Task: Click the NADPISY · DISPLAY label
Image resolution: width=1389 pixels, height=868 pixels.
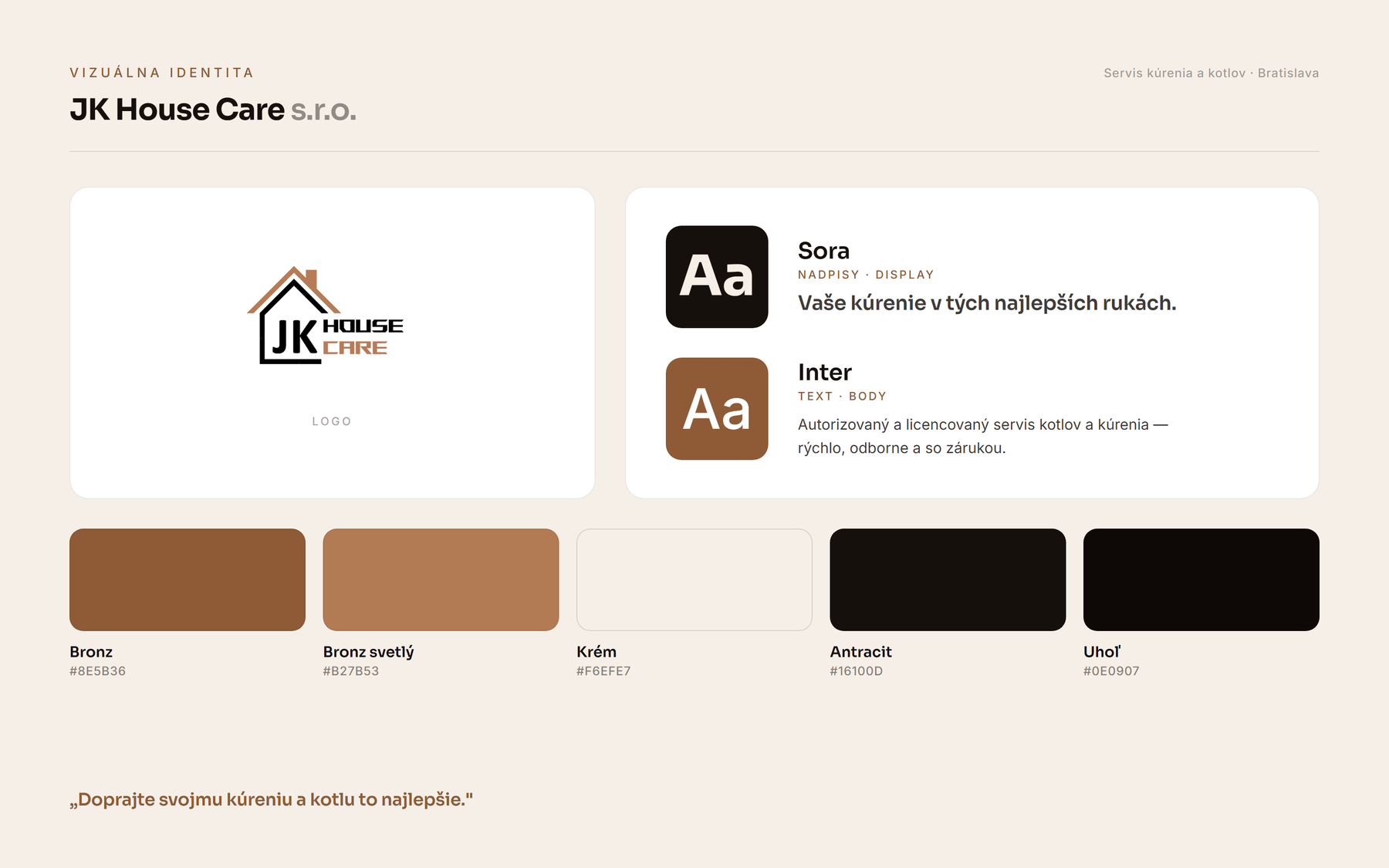Action: (866, 275)
